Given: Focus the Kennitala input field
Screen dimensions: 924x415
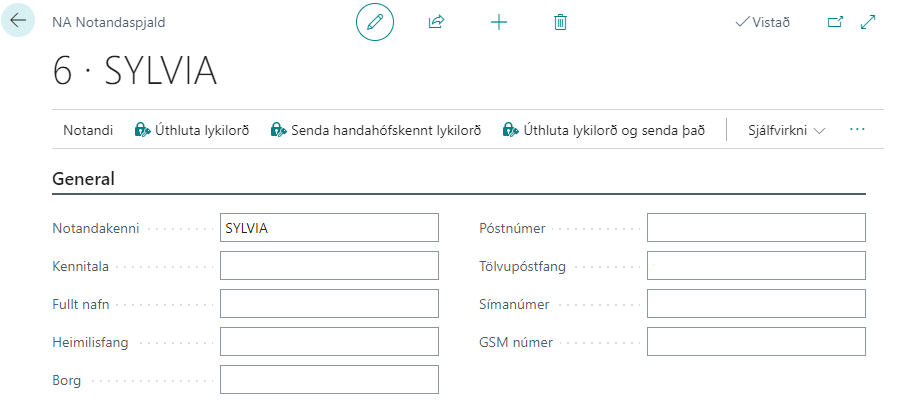Looking at the screenshot, I should [329, 266].
